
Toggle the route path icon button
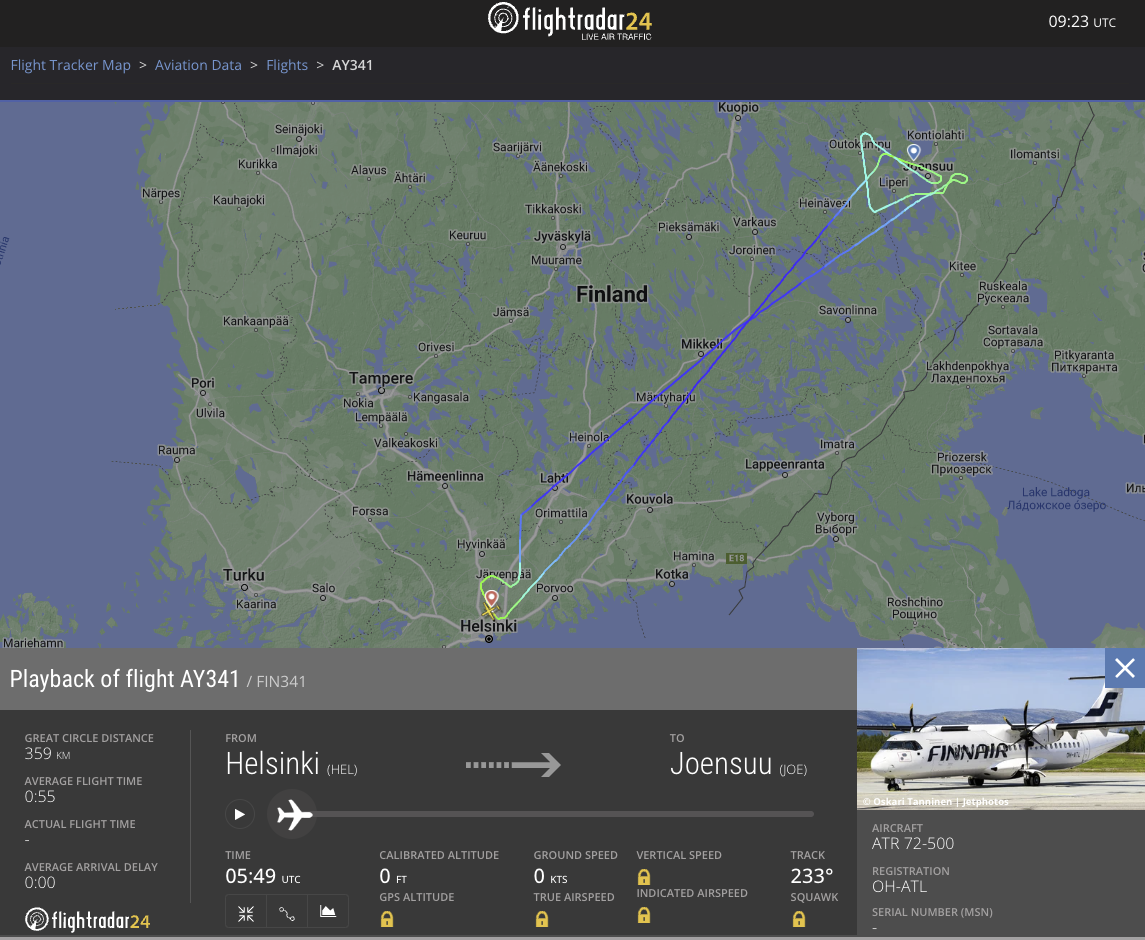pyautogui.click(x=287, y=913)
